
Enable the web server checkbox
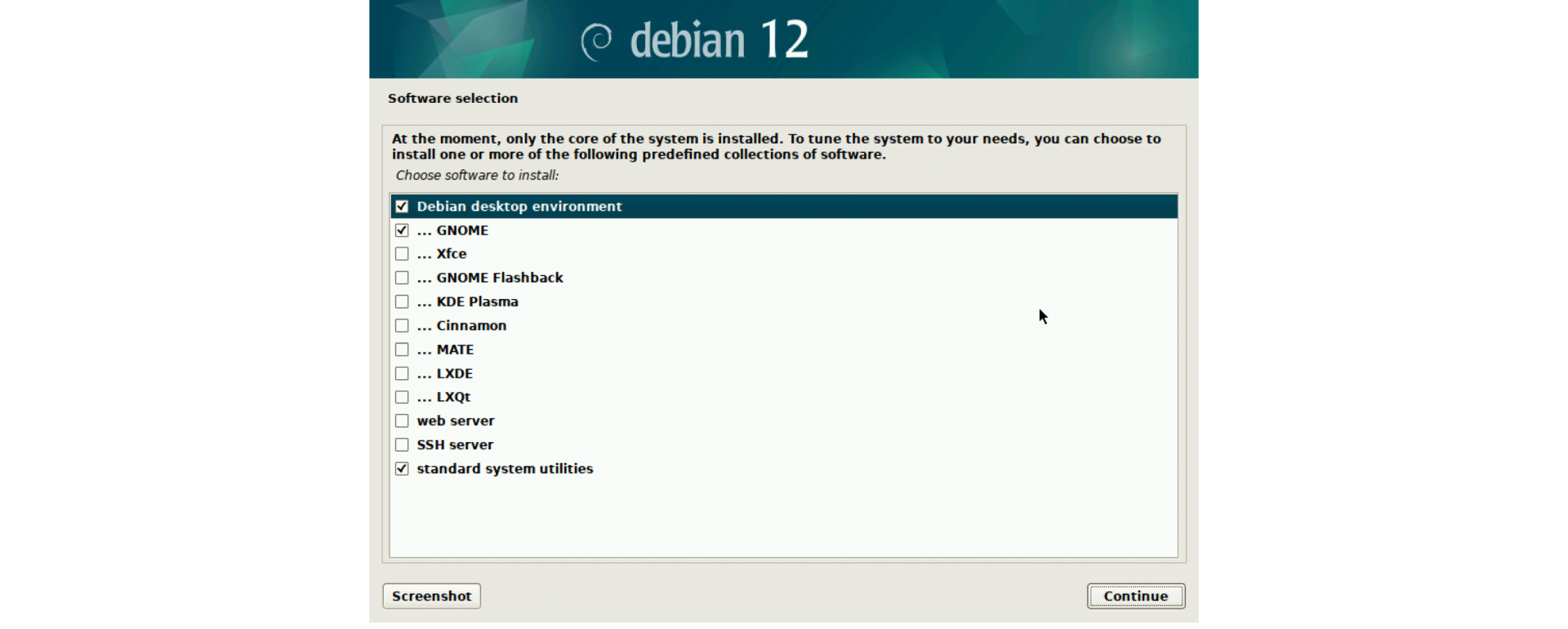point(402,421)
